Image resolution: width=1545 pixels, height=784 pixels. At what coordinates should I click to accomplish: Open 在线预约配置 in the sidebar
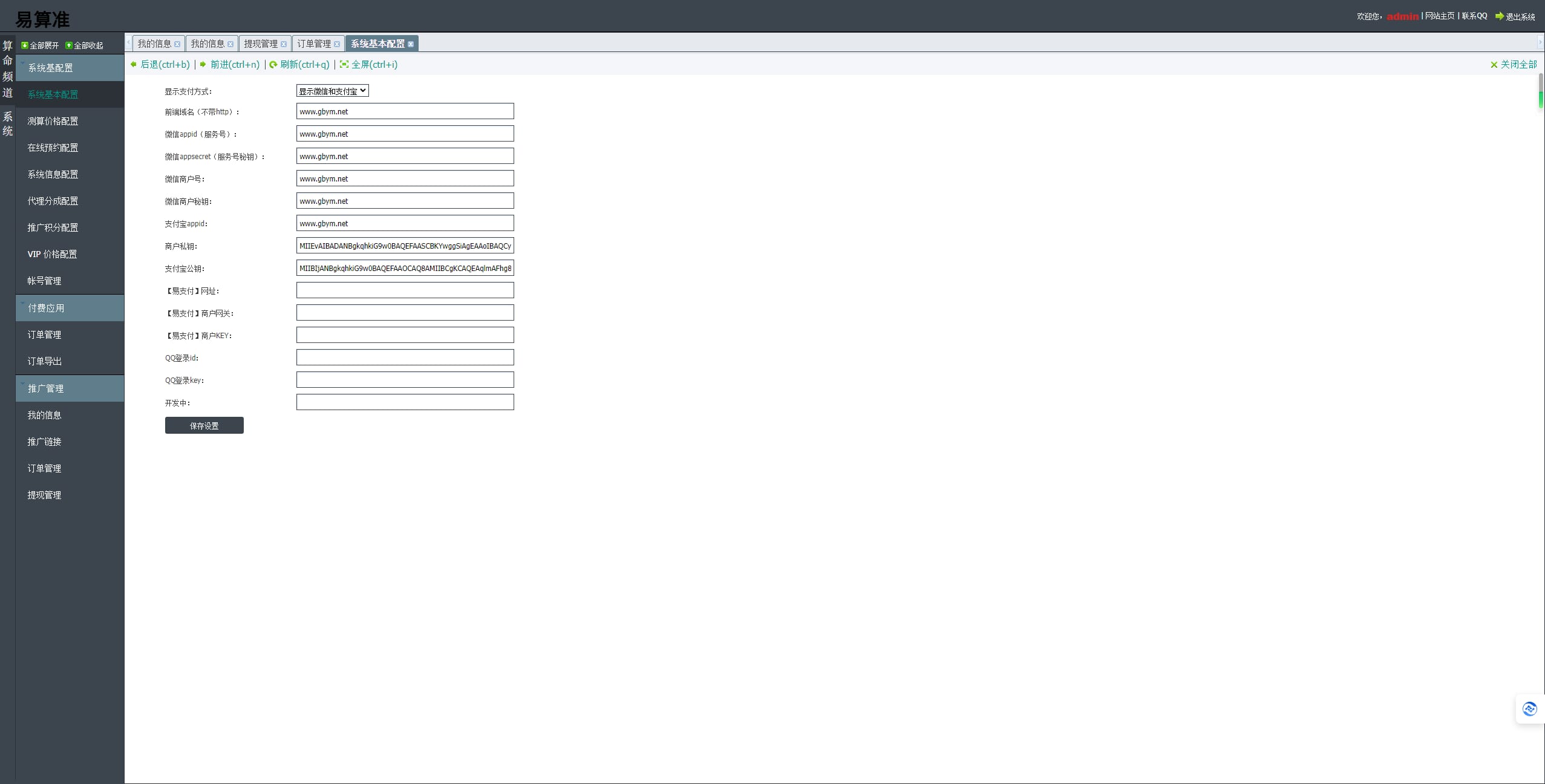point(70,148)
